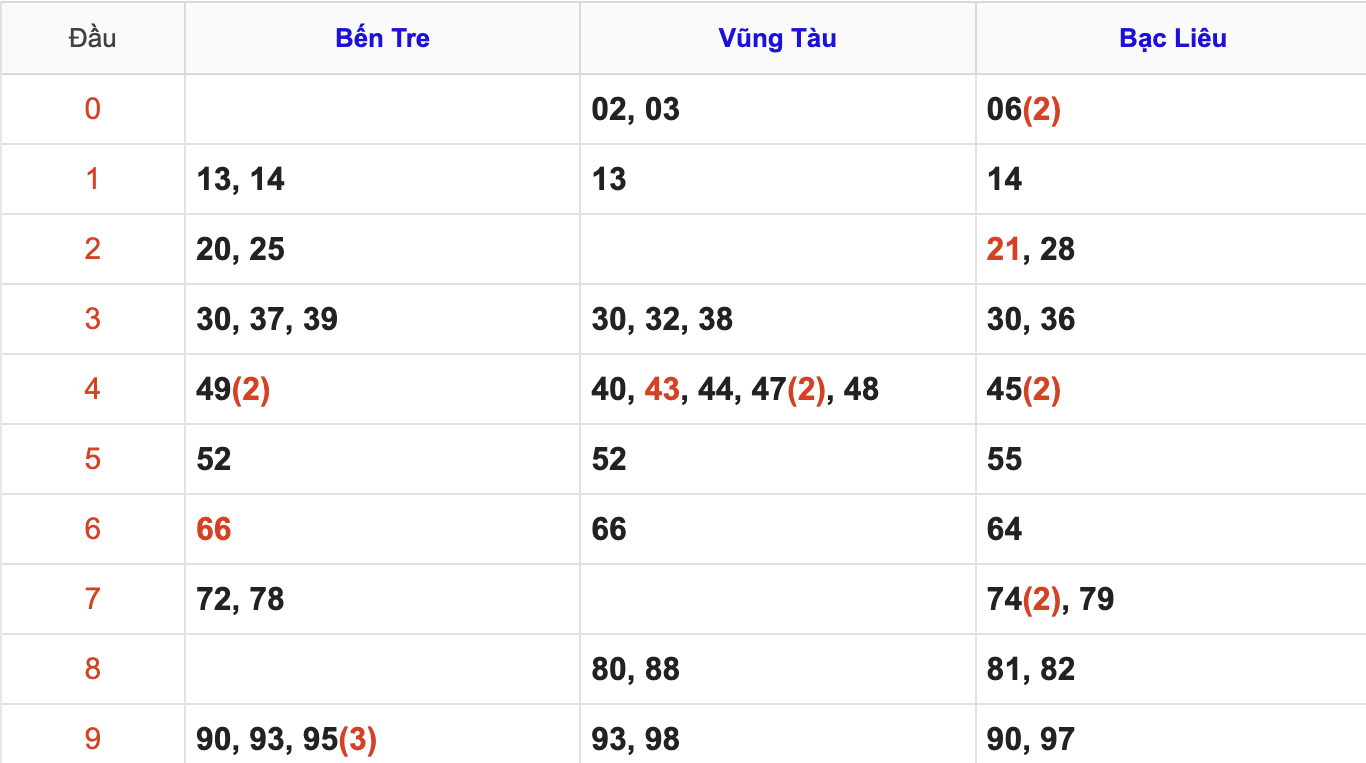1366x763 pixels.
Task: Open the Bến Tre column header link
Action: pyautogui.click(x=382, y=39)
